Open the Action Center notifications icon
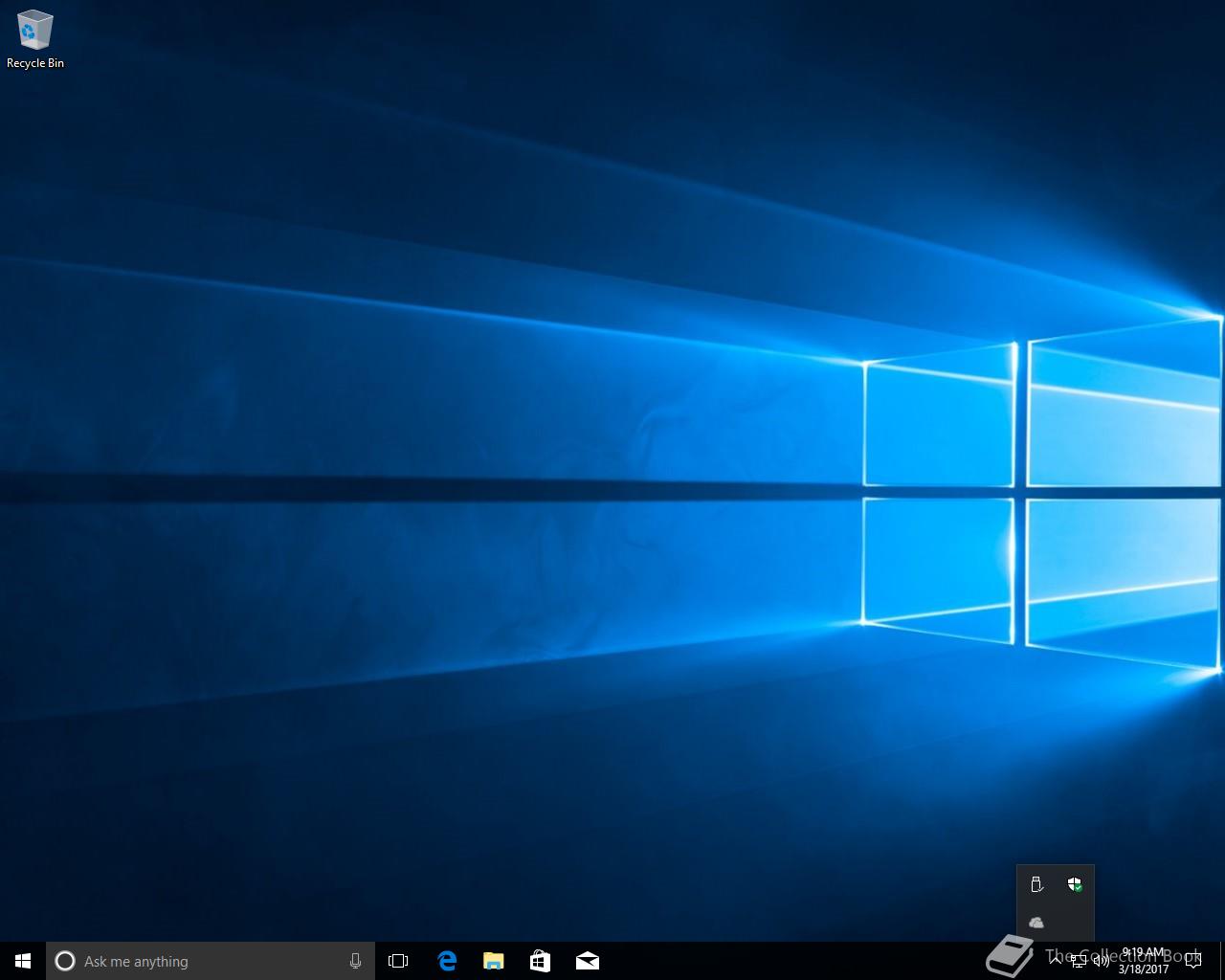1225x980 pixels. (x=1193, y=961)
